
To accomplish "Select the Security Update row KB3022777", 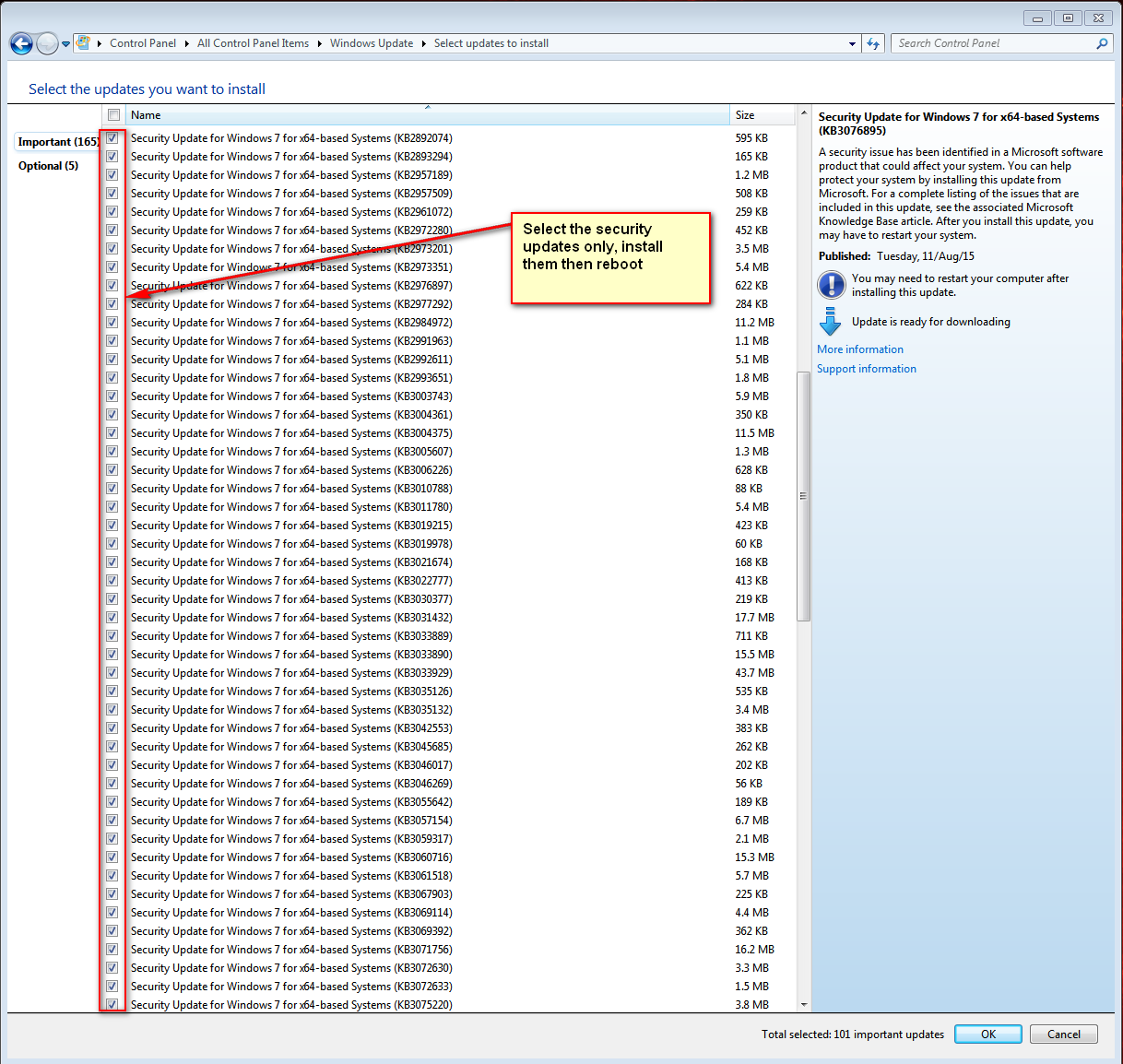I will pos(450,581).
